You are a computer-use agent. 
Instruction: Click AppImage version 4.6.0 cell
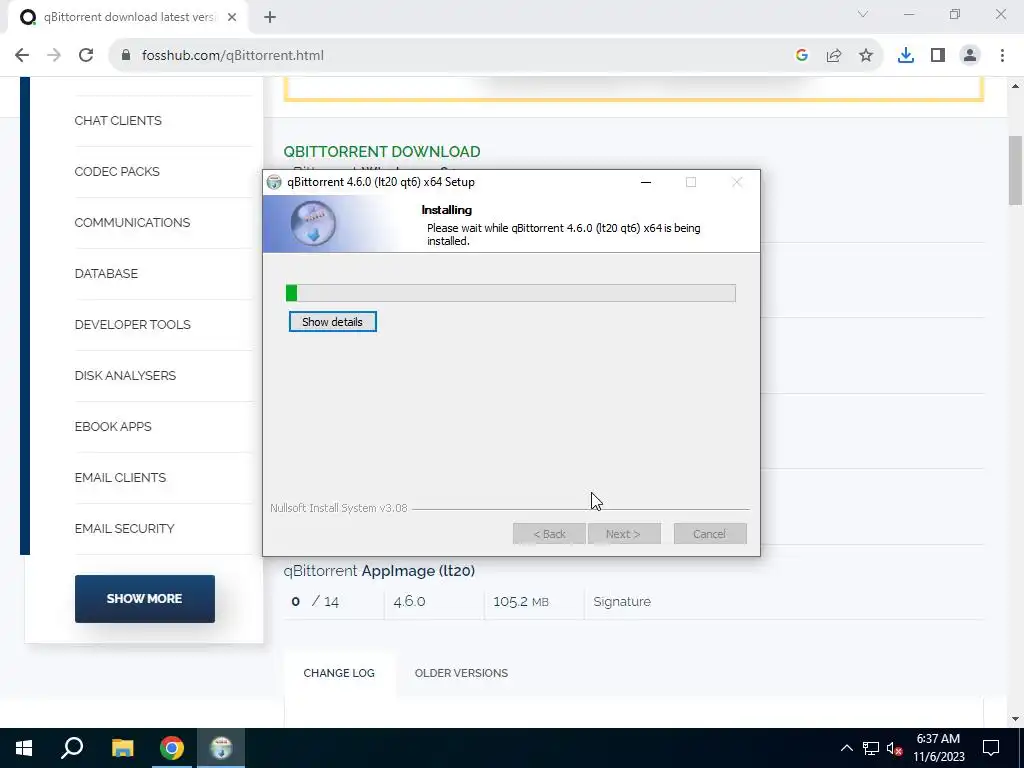(x=409, y=601)
